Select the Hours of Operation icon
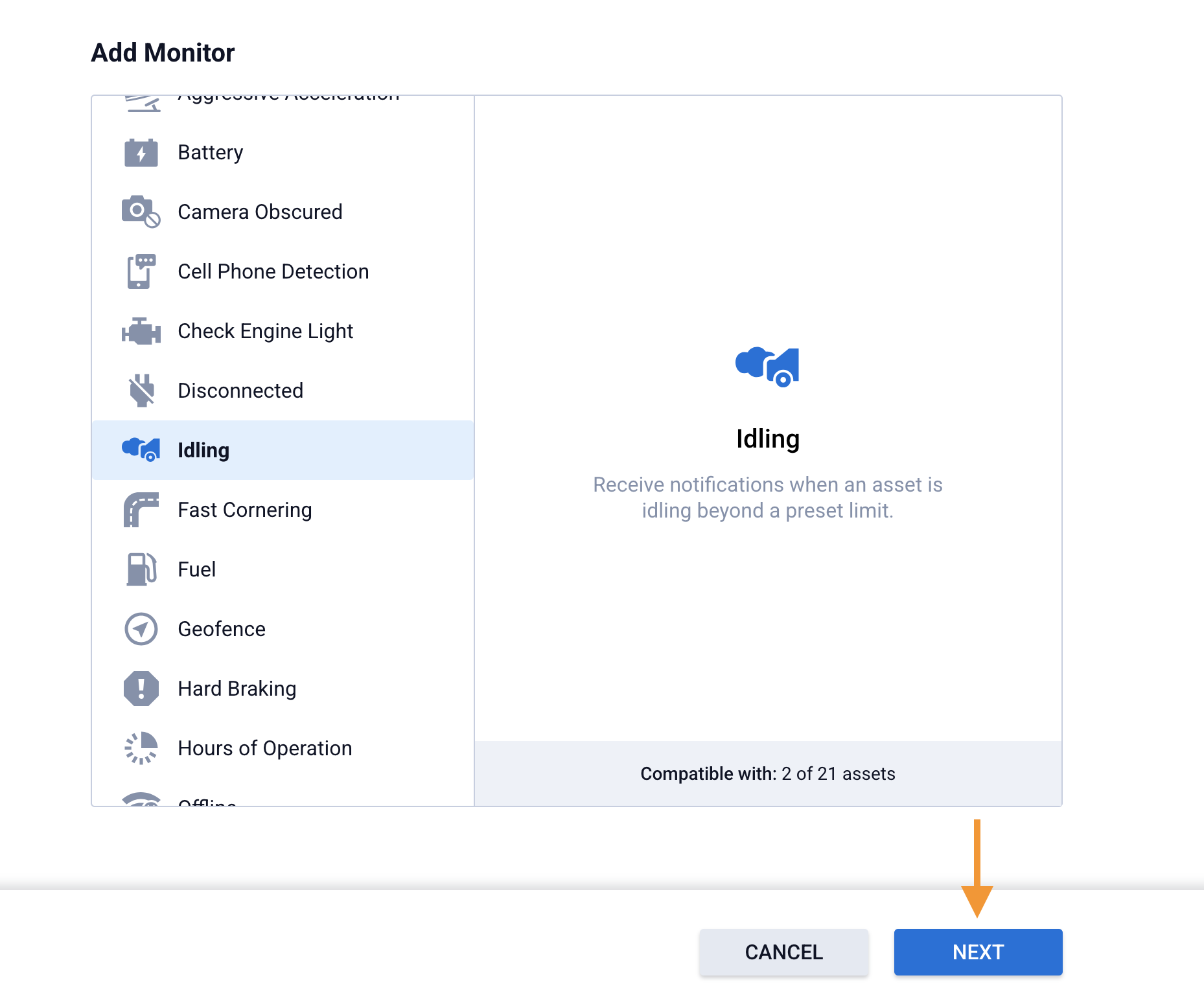1204x1004 pixels. [141, 748]
